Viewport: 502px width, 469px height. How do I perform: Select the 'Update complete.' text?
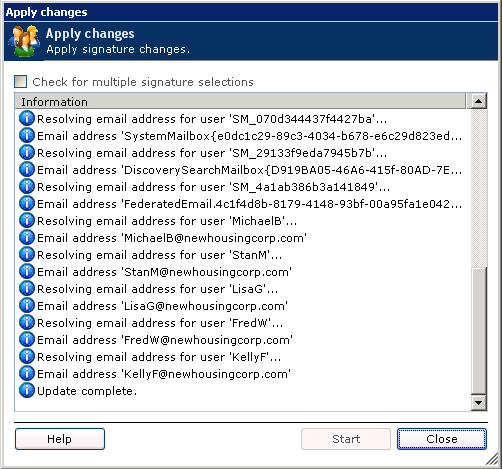pos(87,391)
